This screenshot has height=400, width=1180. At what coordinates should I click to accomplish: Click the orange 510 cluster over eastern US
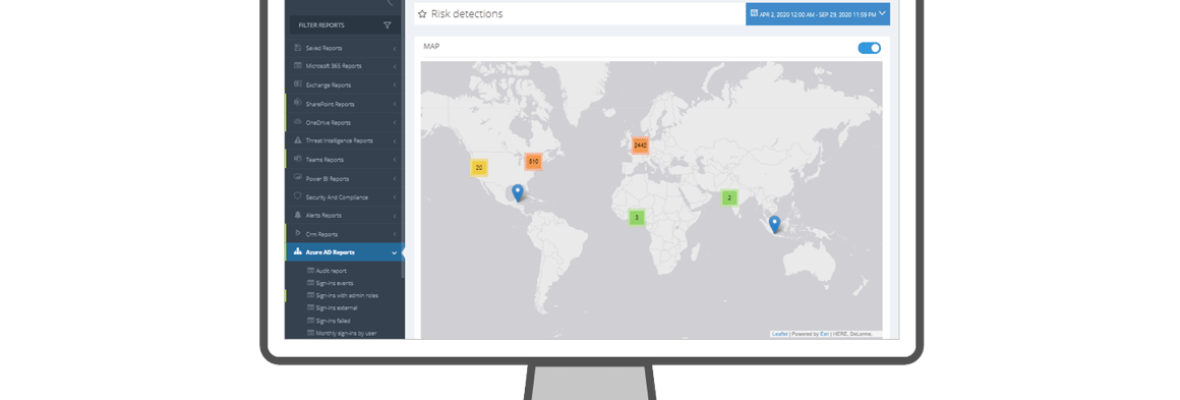[x=534, y=161]
